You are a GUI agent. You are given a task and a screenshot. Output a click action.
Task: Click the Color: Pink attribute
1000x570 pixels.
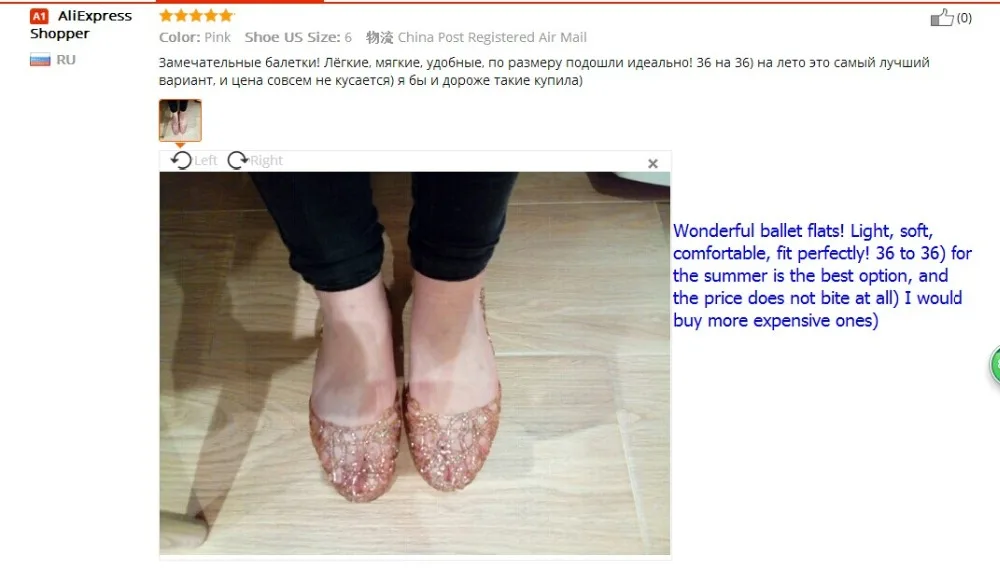pos(195,38)
